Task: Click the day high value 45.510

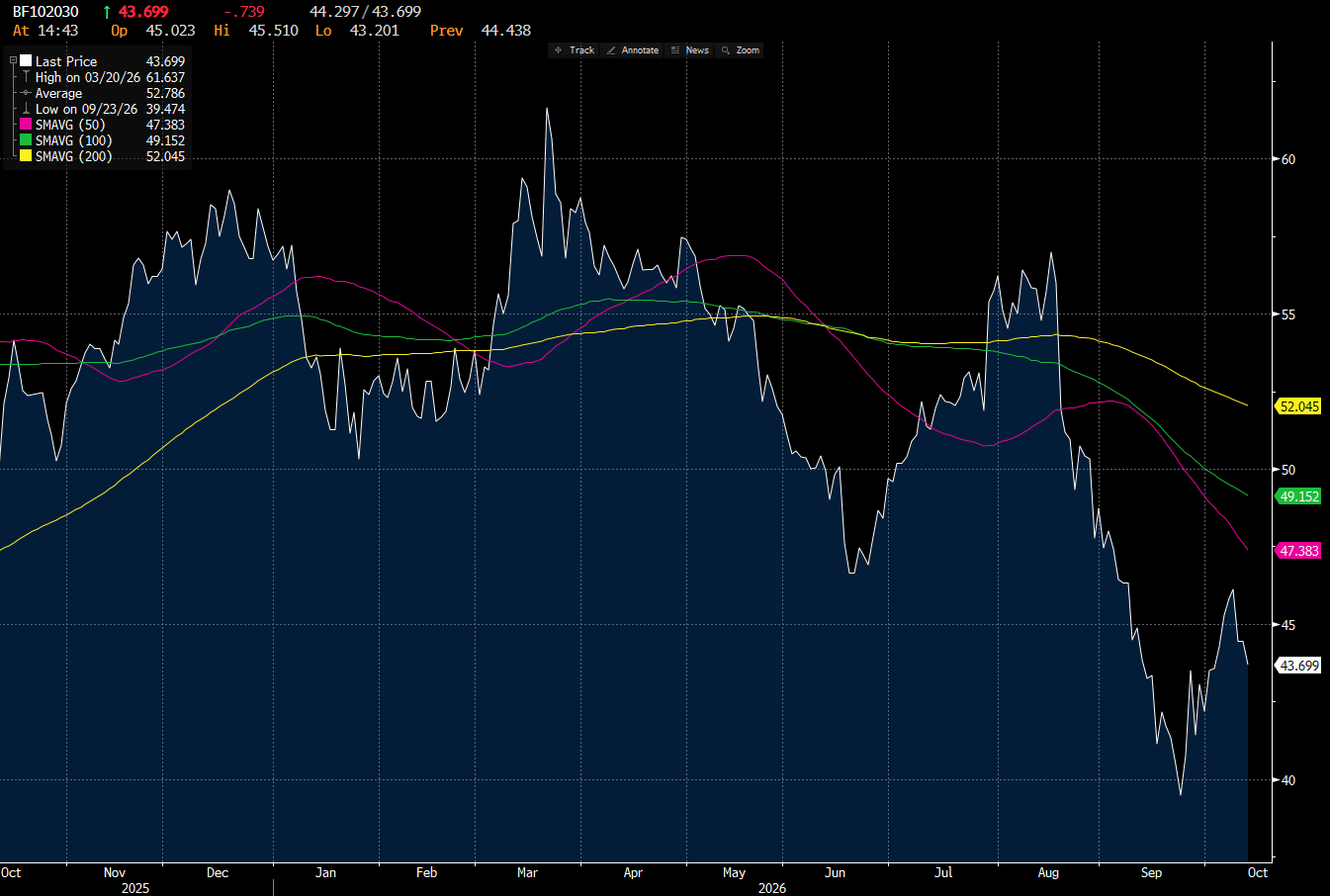Action: [274, 31]
